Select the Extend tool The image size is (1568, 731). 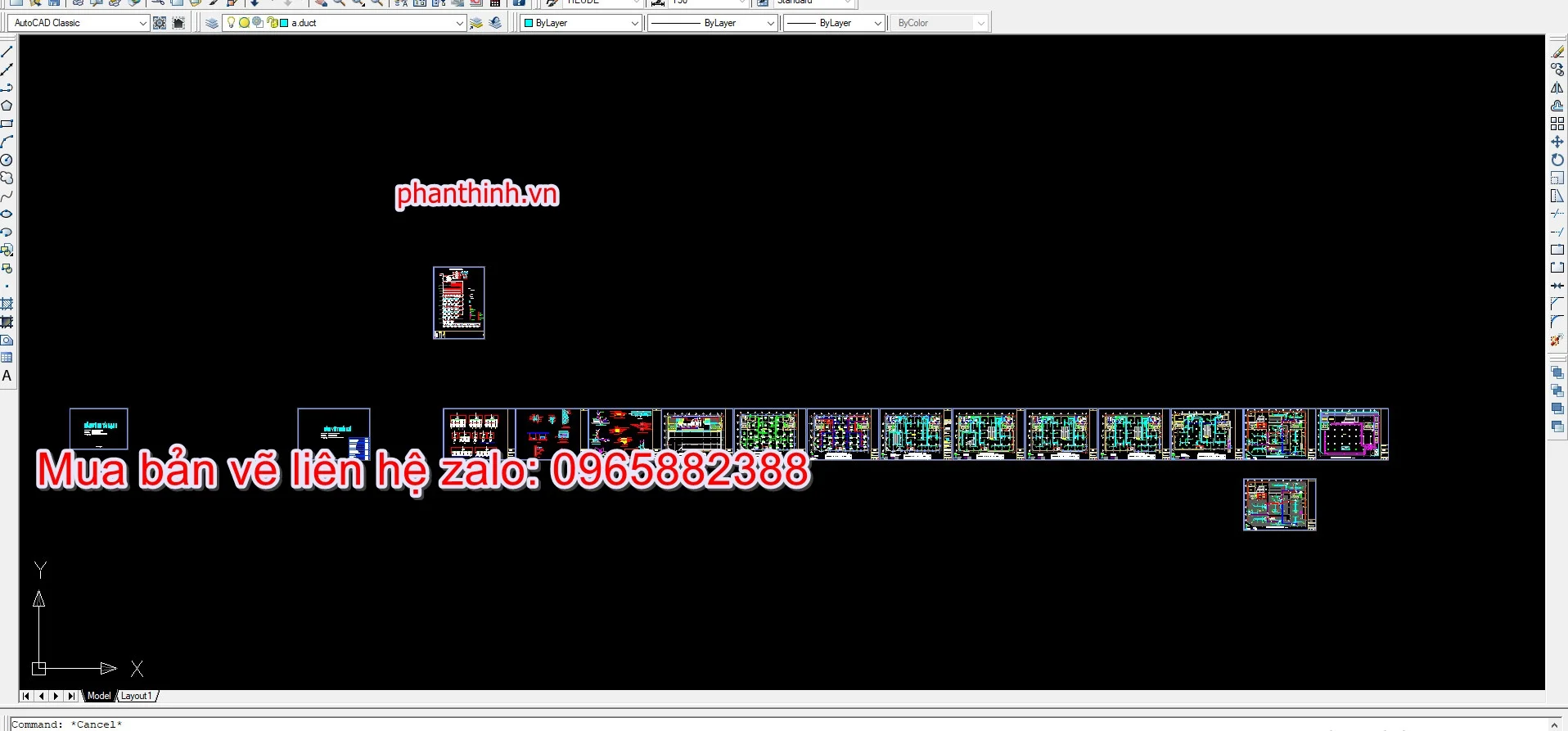[1557, 232]
